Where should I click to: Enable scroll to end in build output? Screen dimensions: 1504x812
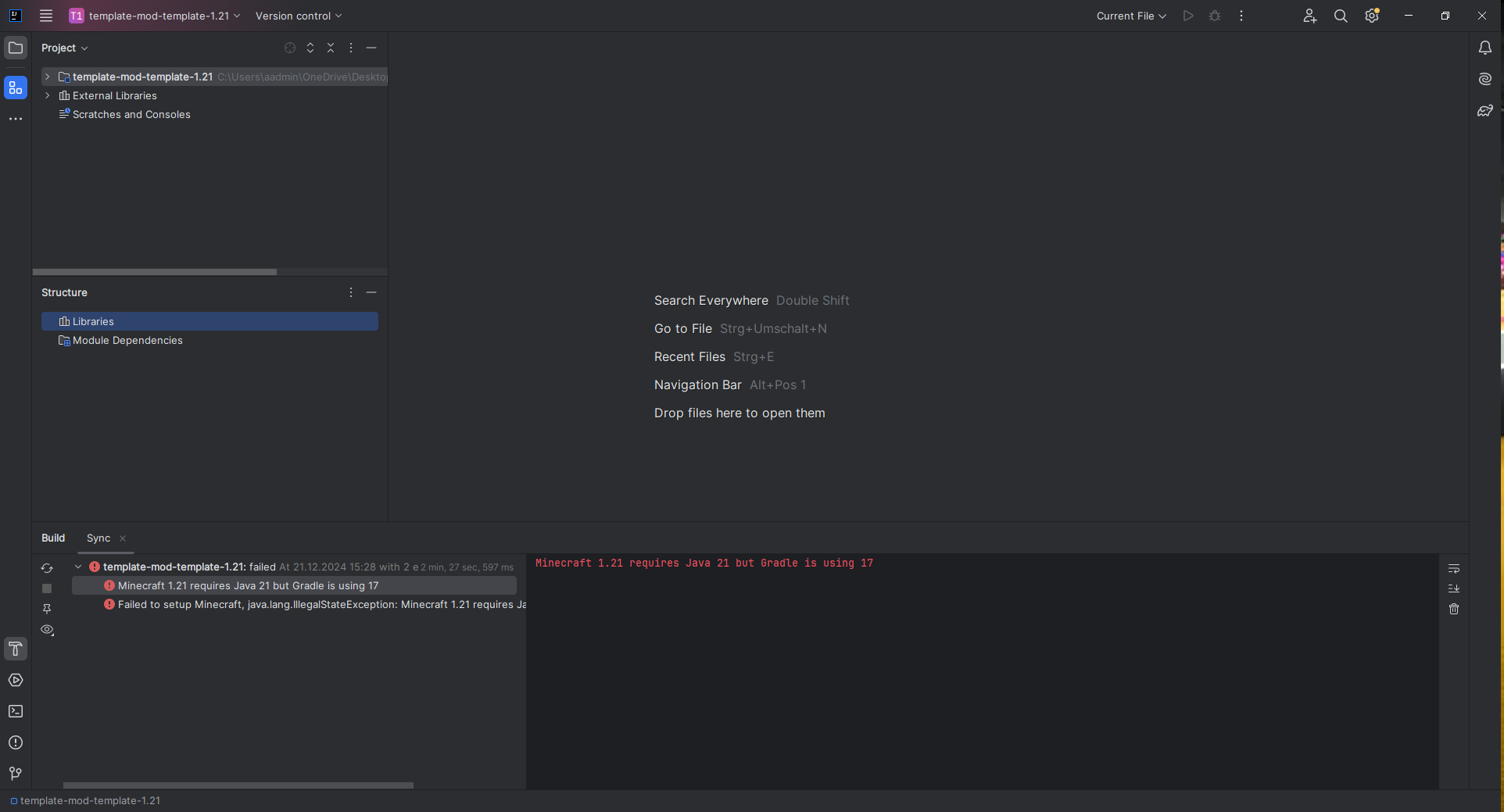pos(1454,588)
